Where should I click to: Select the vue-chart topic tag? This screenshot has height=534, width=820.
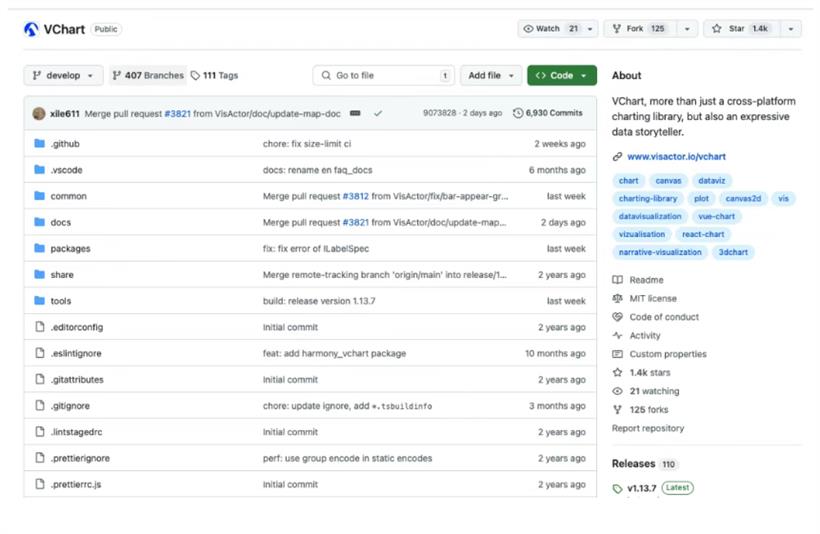(716, 216)
